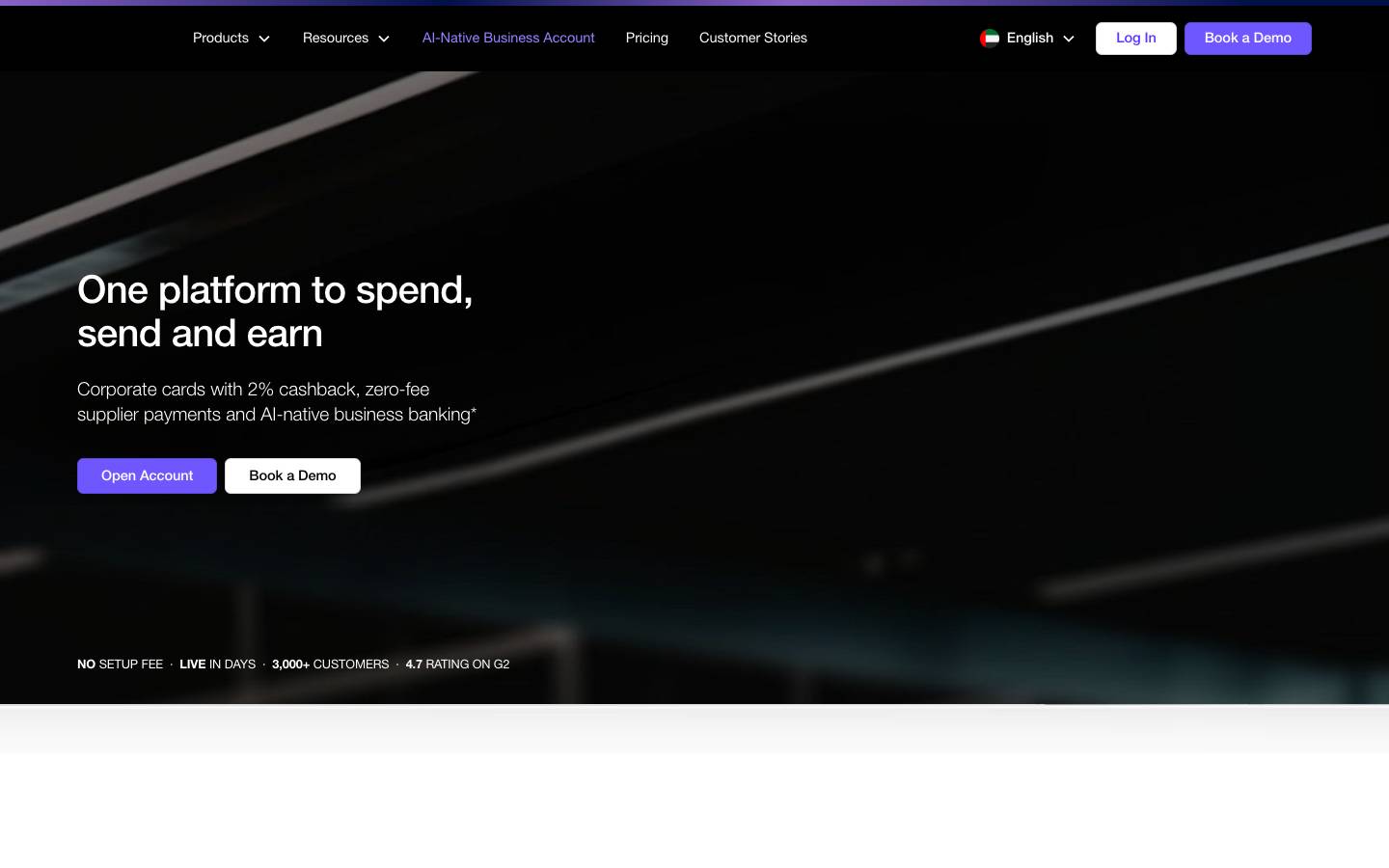Click the purple Open Account button

tap(147, 475)
